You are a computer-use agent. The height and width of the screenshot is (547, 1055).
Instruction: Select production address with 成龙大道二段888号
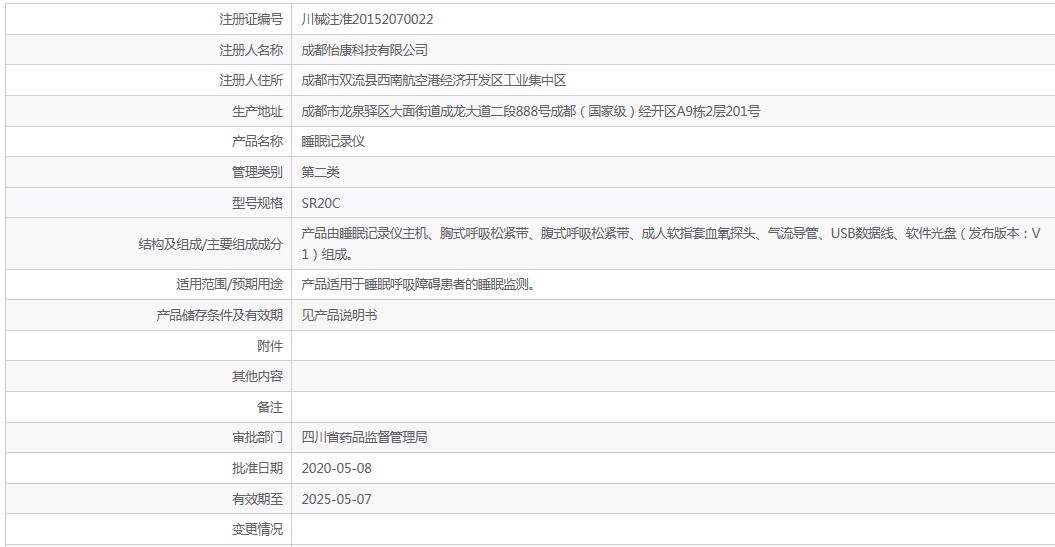click(x=531, y=112)
